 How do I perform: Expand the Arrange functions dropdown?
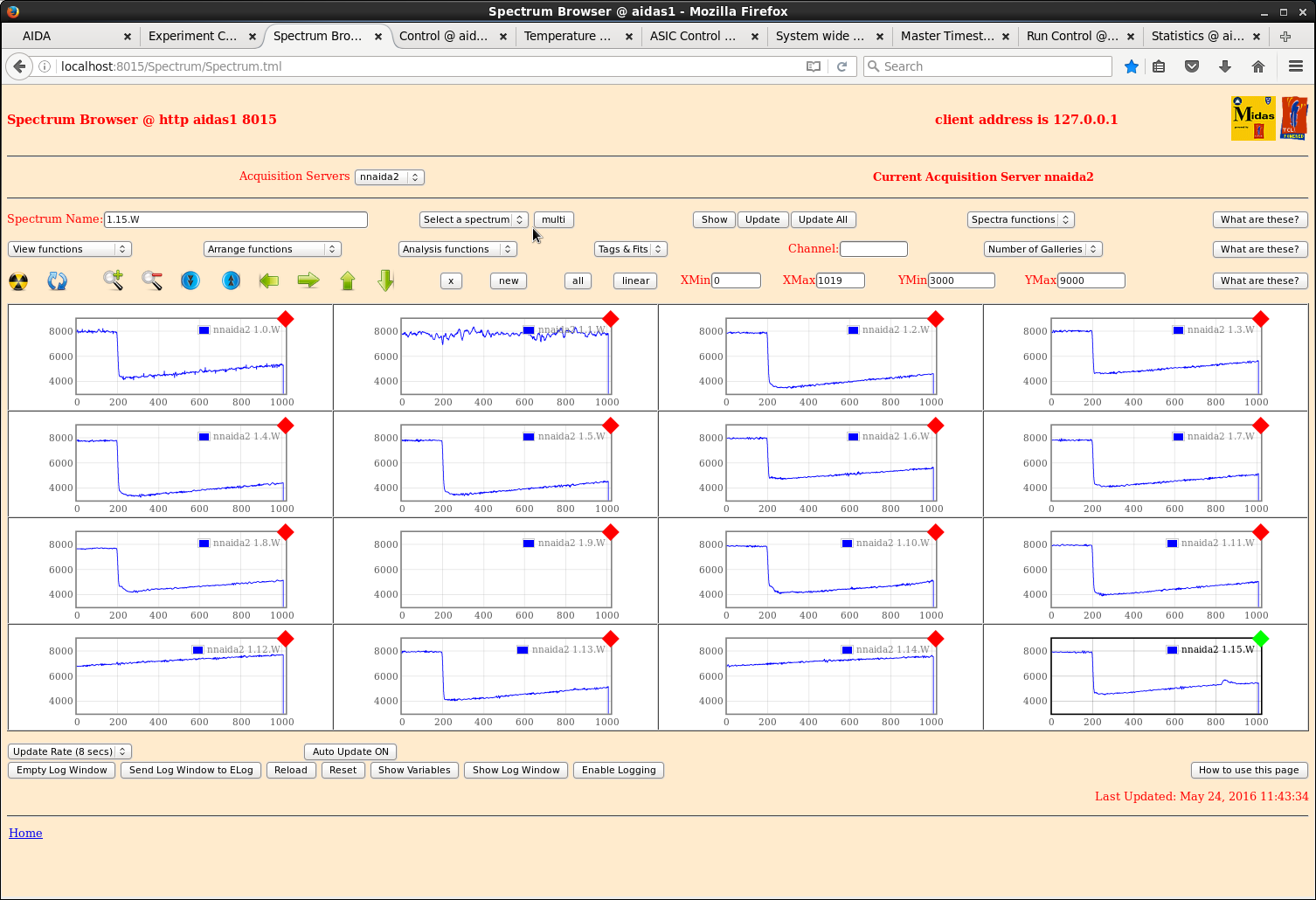point(273,249)
